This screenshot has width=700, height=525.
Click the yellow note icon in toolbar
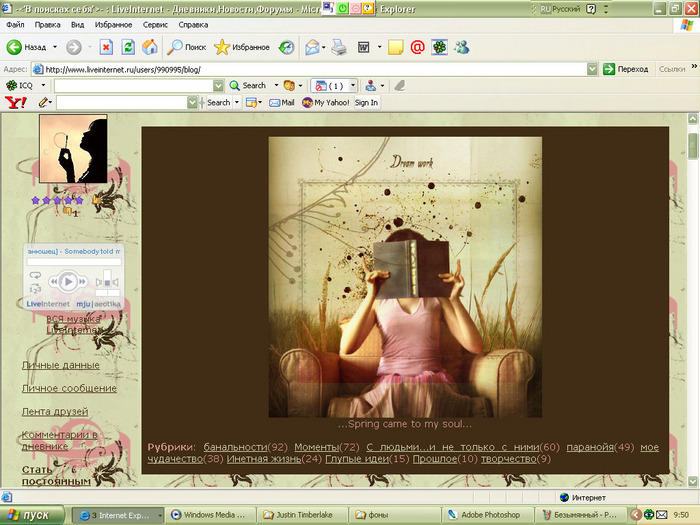(396, 47)
